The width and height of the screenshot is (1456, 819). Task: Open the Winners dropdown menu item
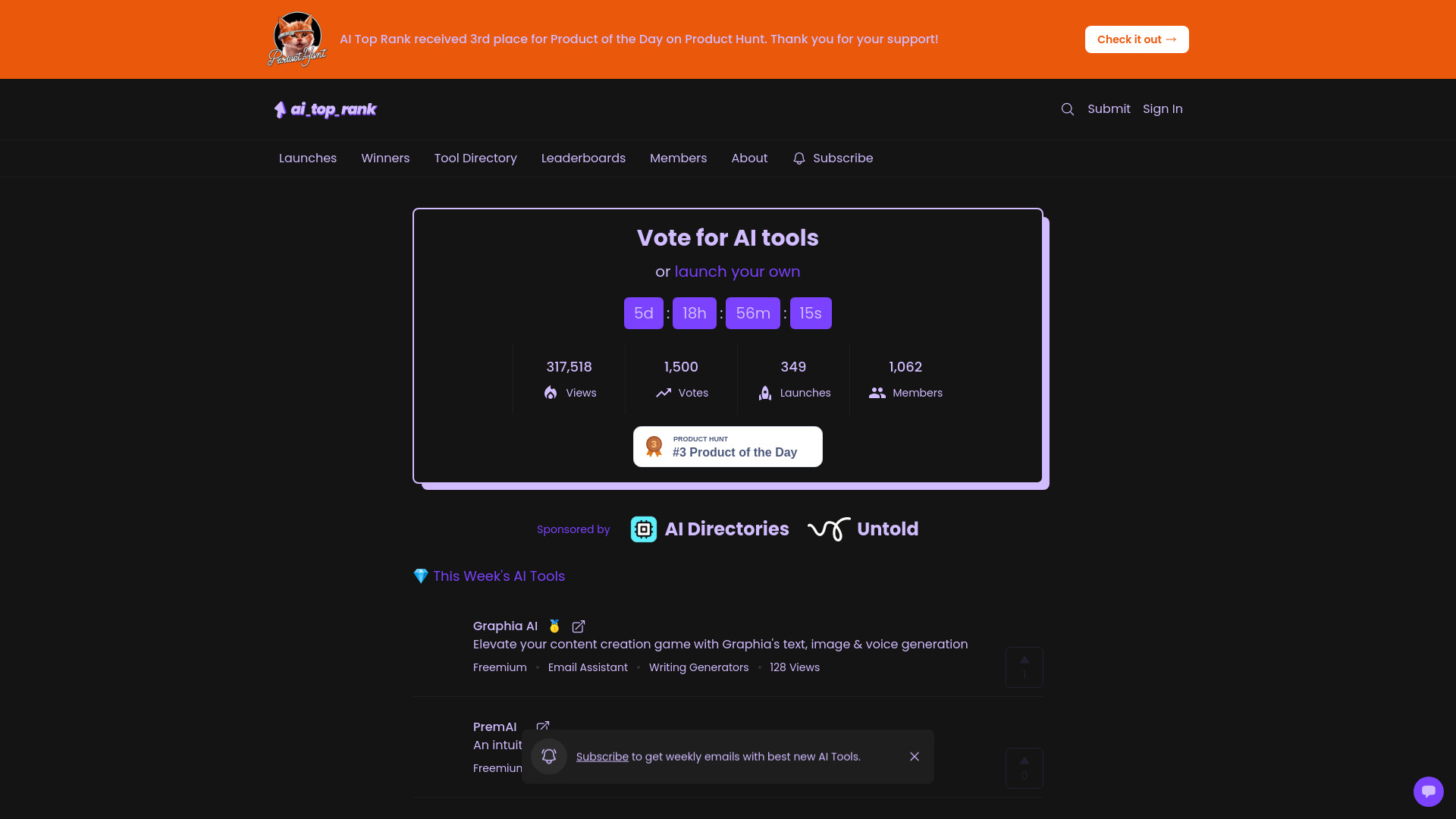(385, 158)
